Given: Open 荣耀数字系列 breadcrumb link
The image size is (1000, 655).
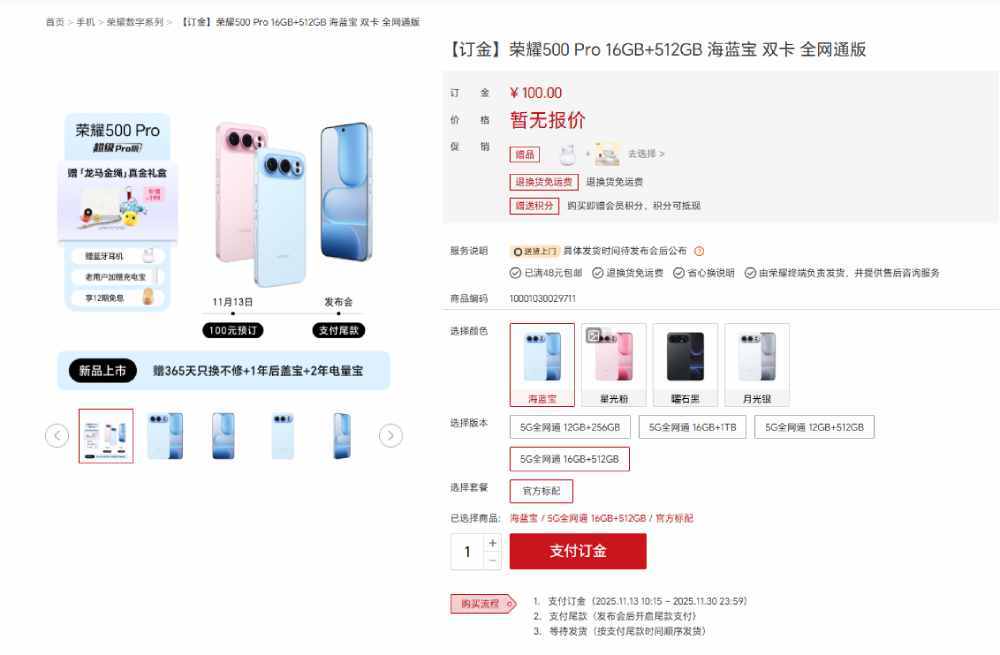Looking at the screenshot, I should 135,22.
